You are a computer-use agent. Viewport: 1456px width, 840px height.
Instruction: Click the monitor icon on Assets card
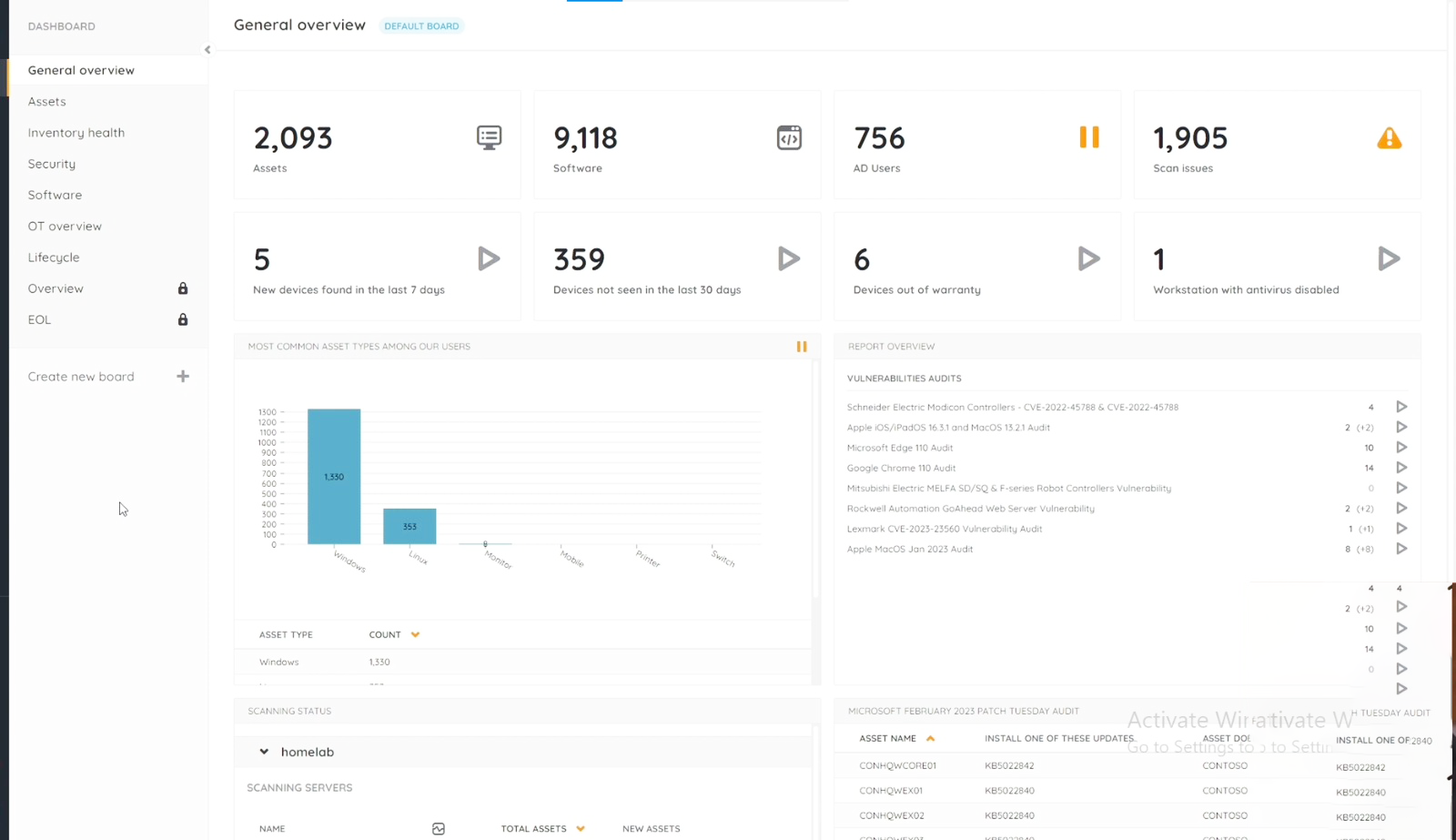coord(489,137)
